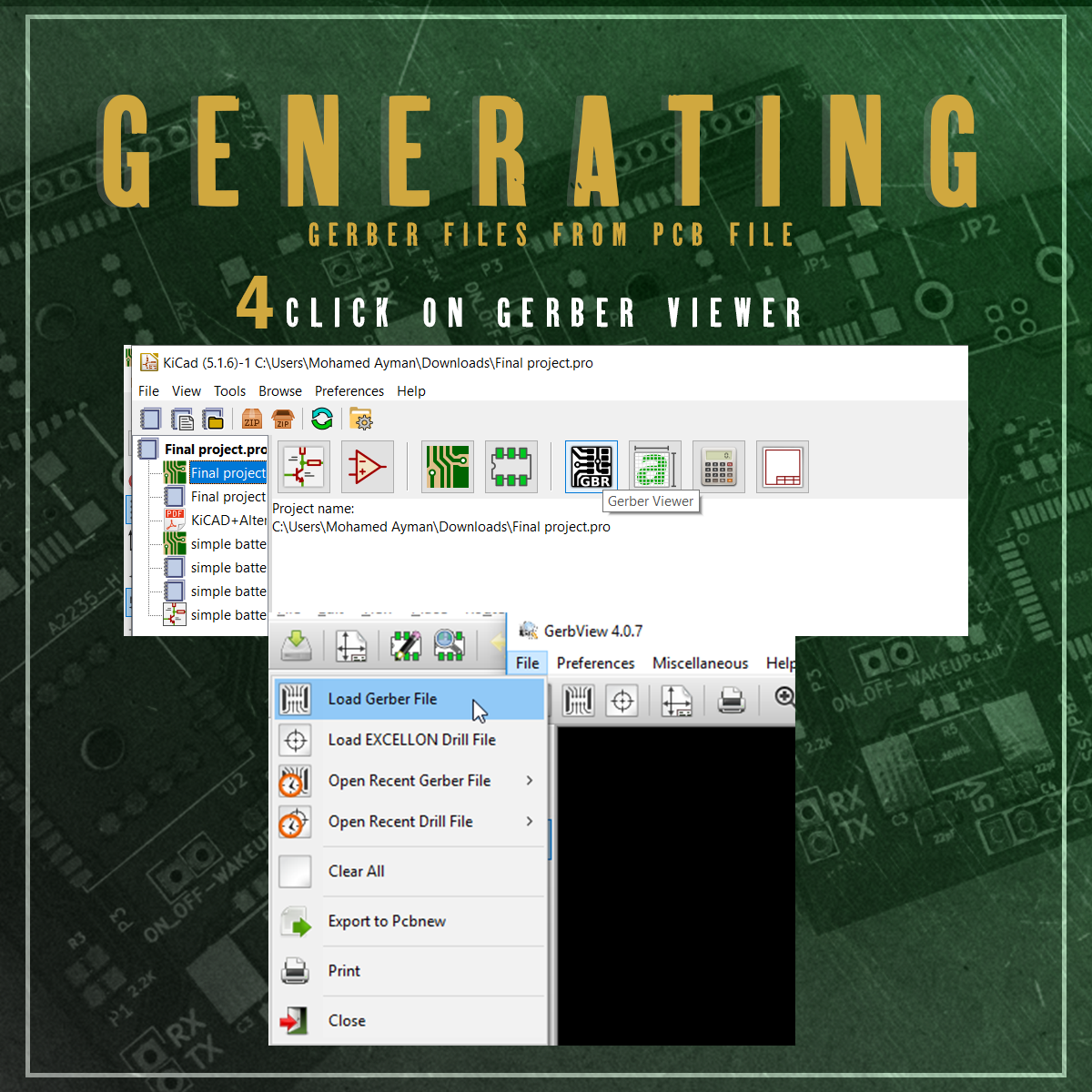The image size is (1092, 1092).
Task: Click the GerbView 4.0.7 title text
Action: [x=593, y=631]
